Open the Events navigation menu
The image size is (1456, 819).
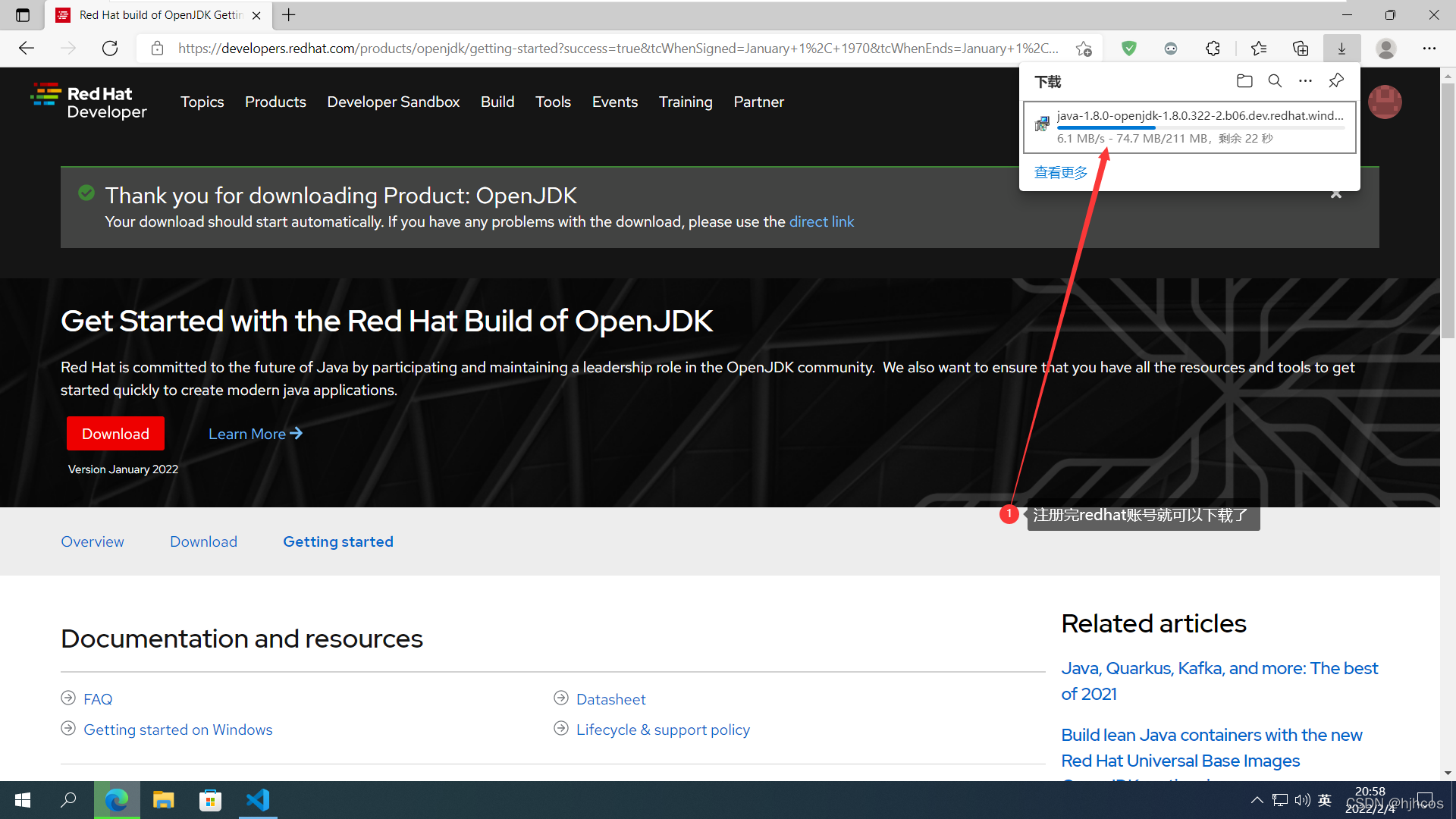click(615, 102)
